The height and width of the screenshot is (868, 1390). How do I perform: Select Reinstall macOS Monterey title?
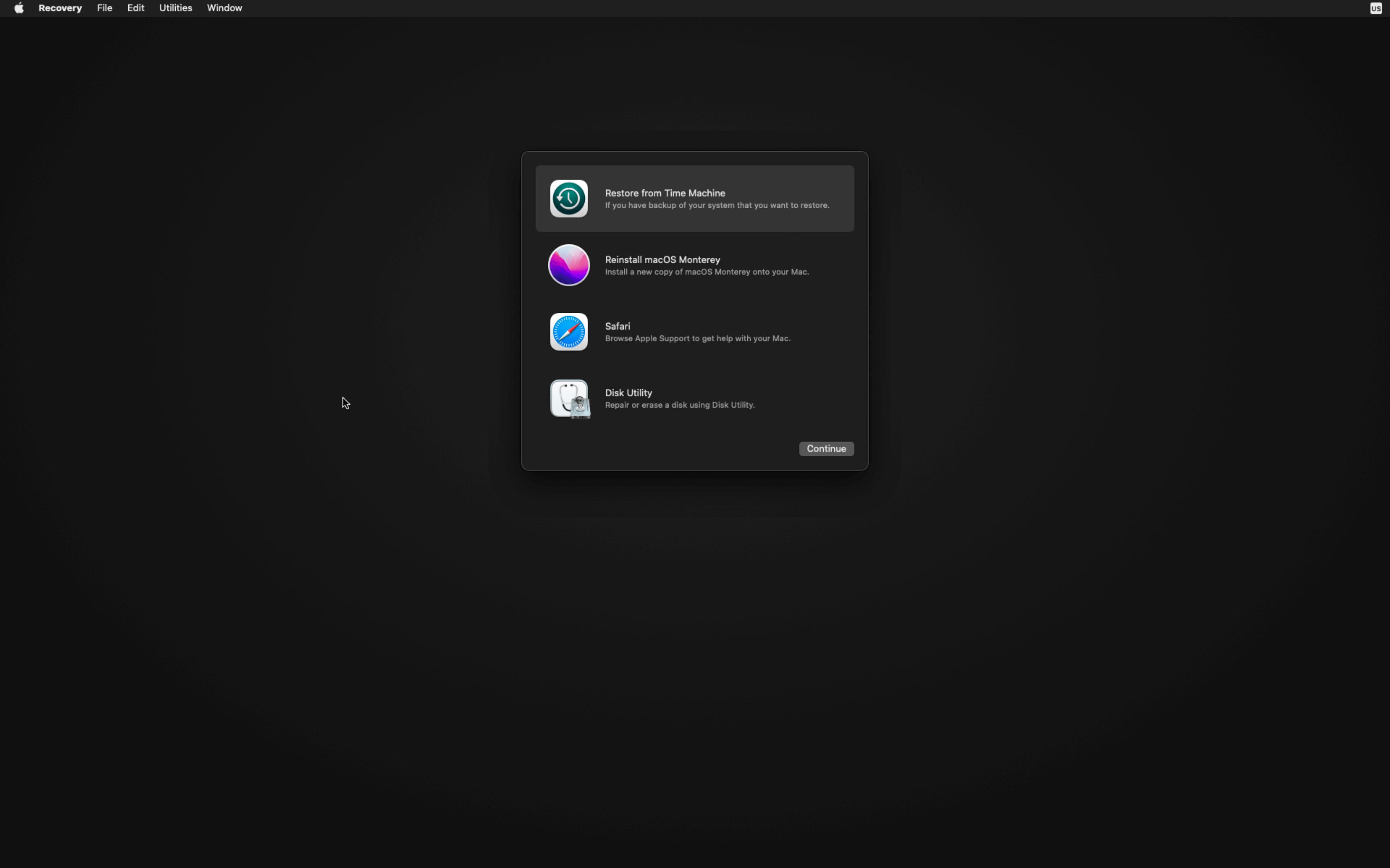[662, 259]
